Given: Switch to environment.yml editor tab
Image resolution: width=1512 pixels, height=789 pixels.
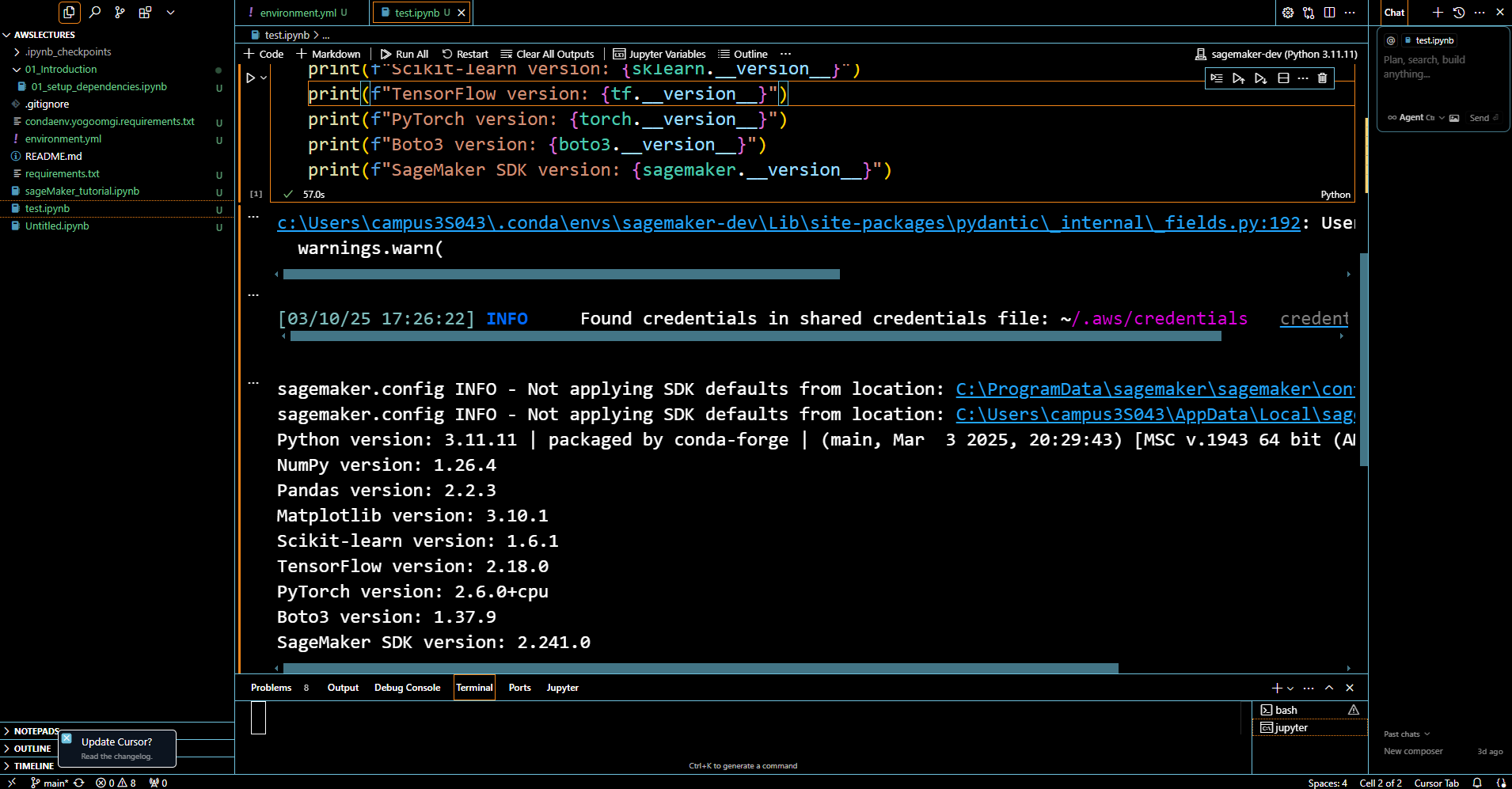Looking at the screenshot, I should point(298,13).
